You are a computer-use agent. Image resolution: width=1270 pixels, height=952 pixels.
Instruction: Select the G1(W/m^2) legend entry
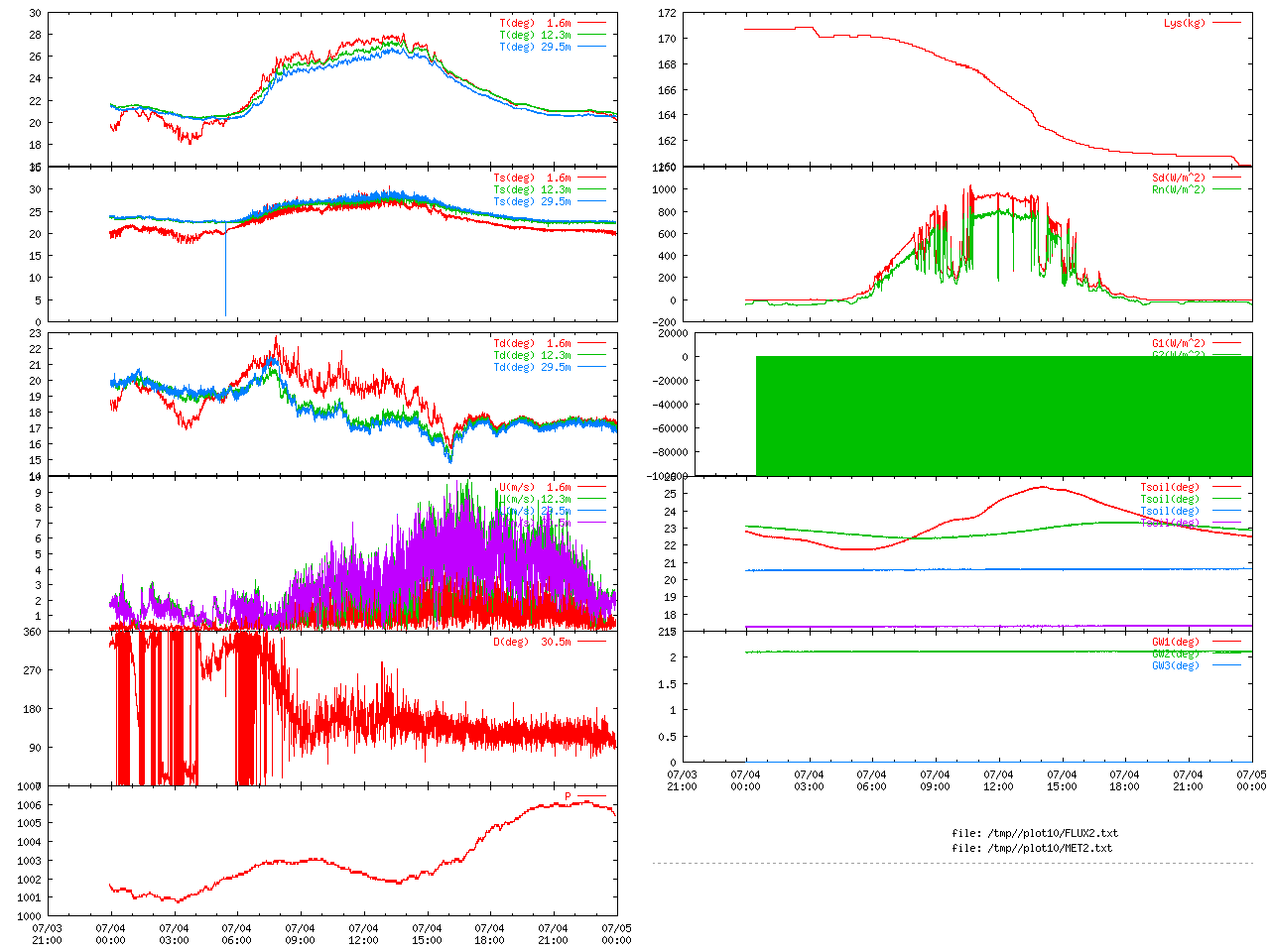pos(1180,344)
